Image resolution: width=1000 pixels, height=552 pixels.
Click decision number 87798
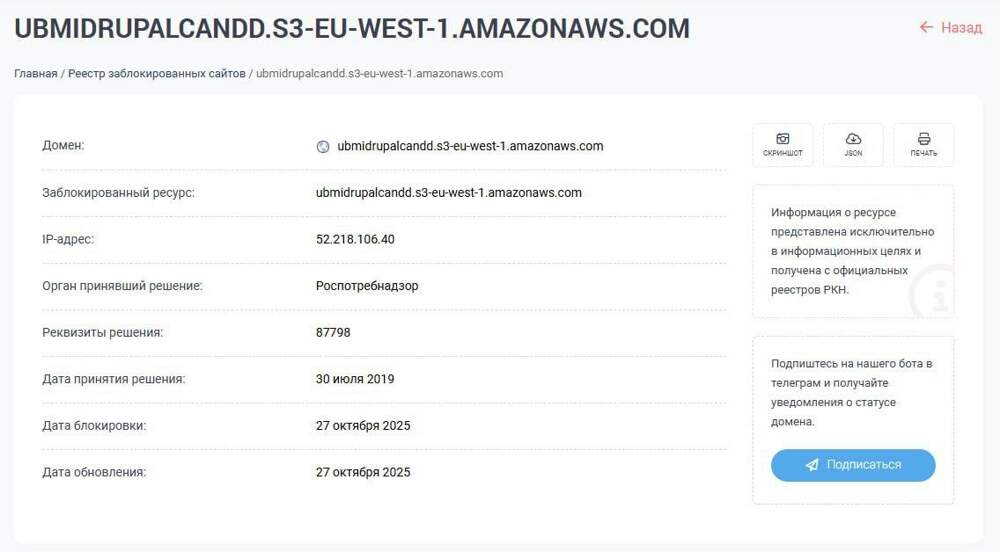click(x=333, y=332)
